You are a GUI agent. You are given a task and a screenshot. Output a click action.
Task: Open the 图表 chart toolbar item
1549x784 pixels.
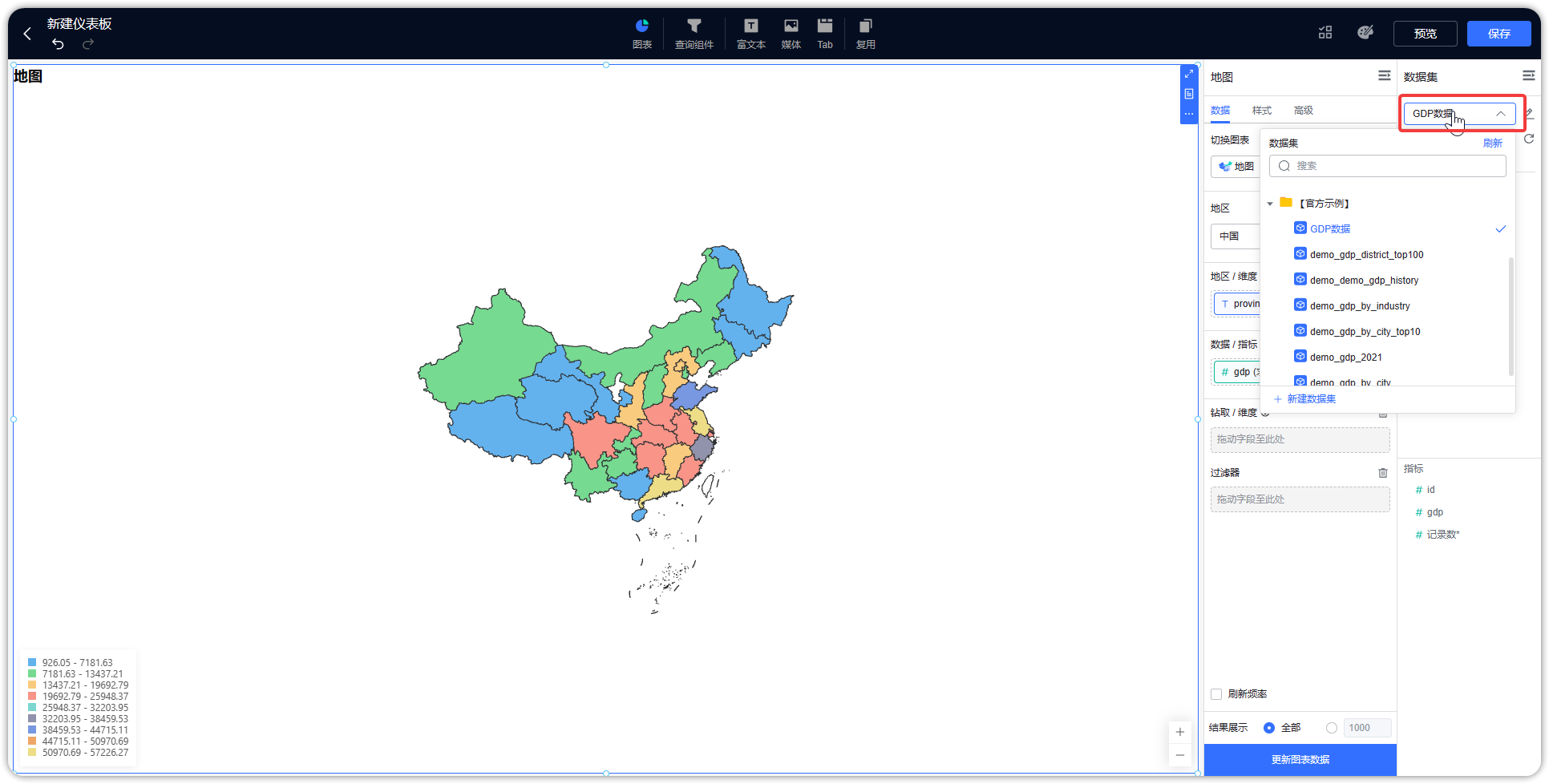pos(642,34)
